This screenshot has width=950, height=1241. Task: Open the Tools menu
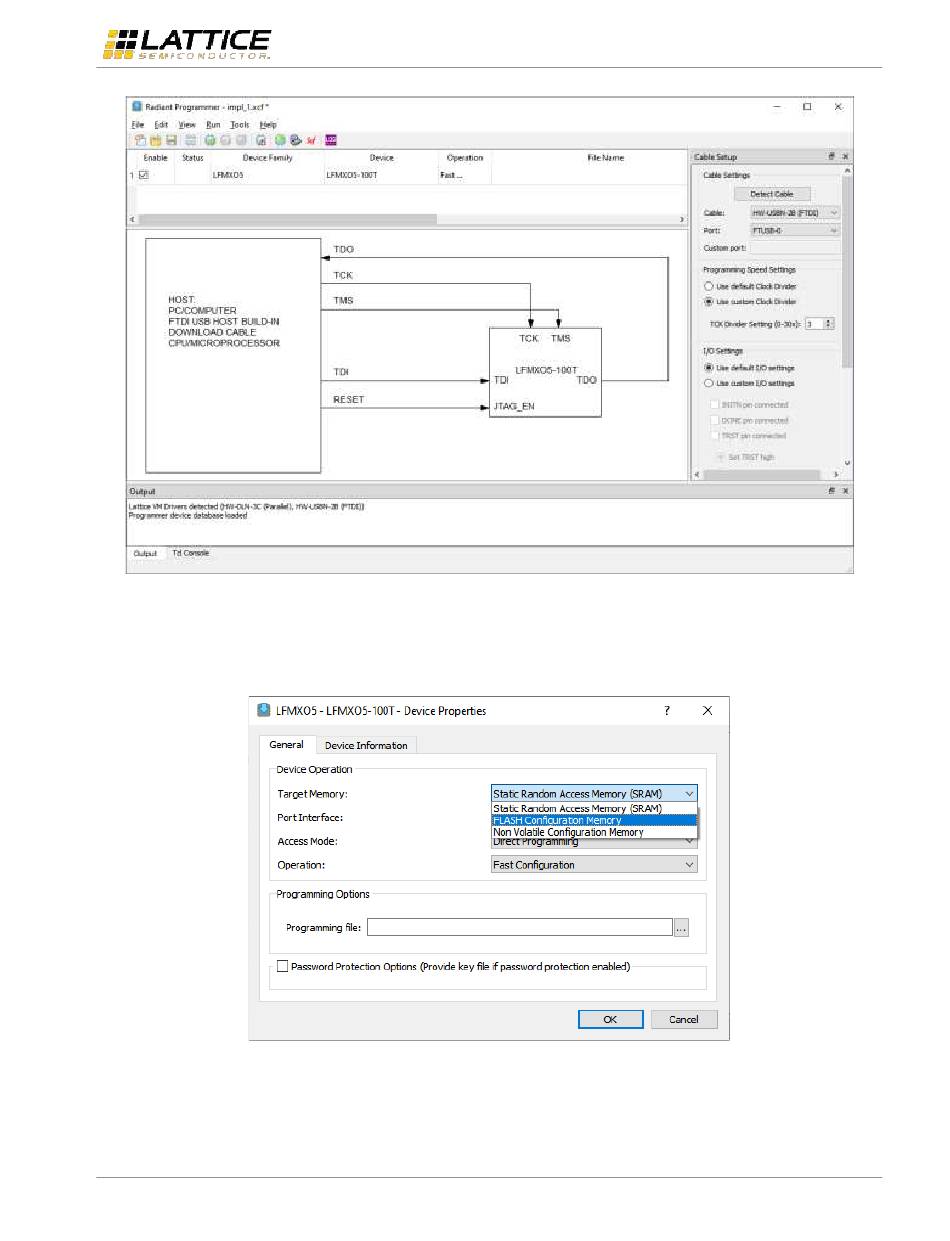(240, 124)
